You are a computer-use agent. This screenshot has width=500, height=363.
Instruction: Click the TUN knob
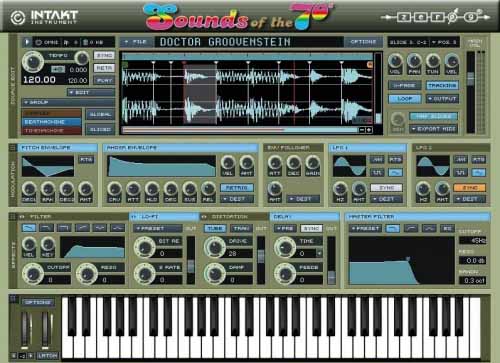(433, 62)
